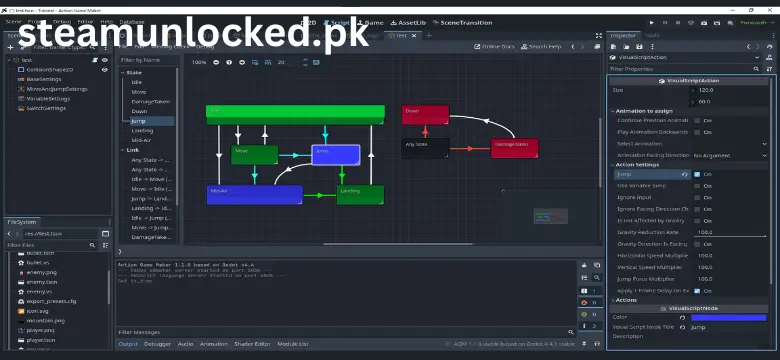Run the project with the play icon
The width and height of the screenshot is (780, 360).
click(x=652, y=23)
